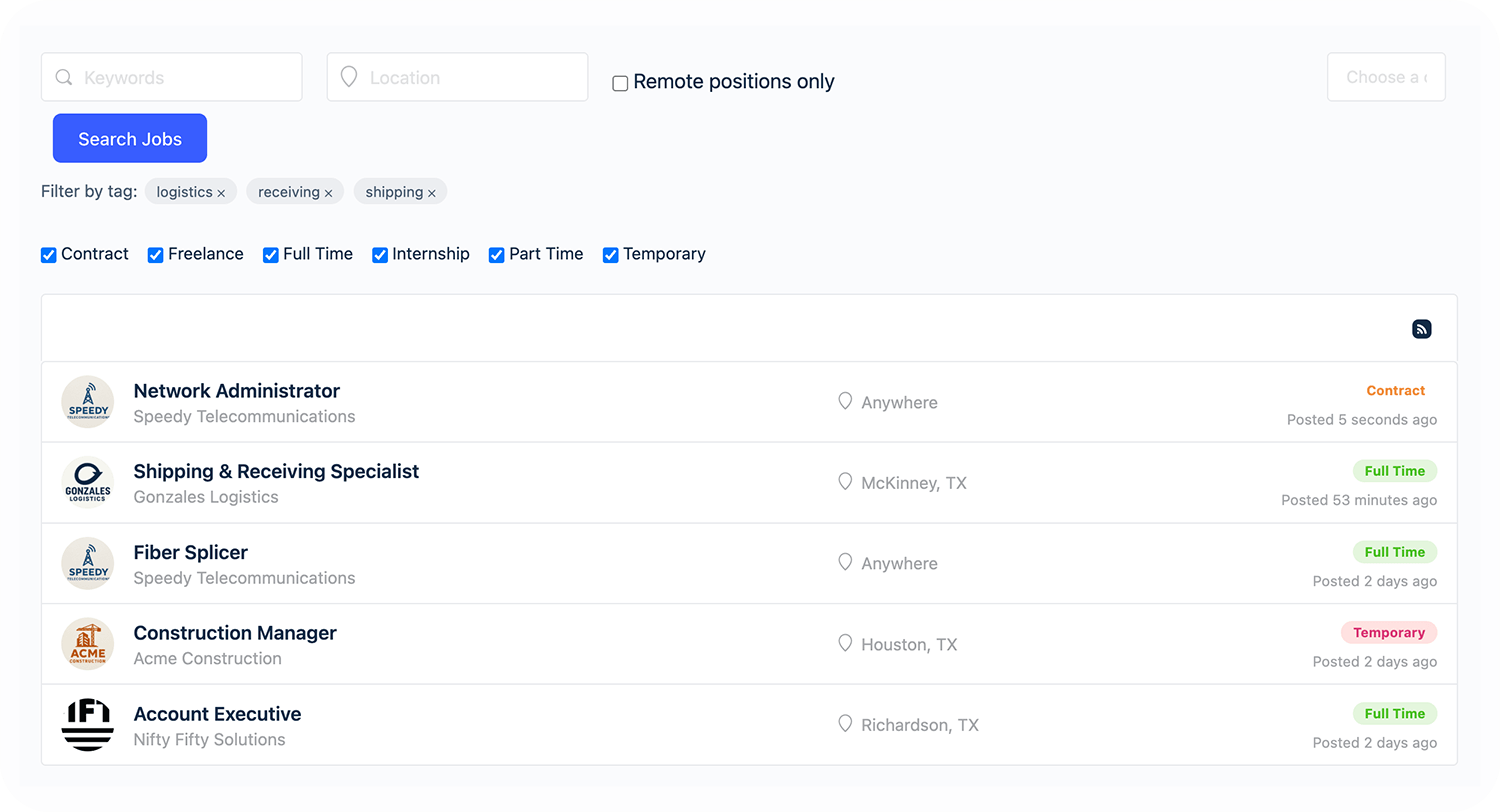Open the Shipping & Receiving Specialist listing
Screen dimensions: 1500x812
point(276,471)
